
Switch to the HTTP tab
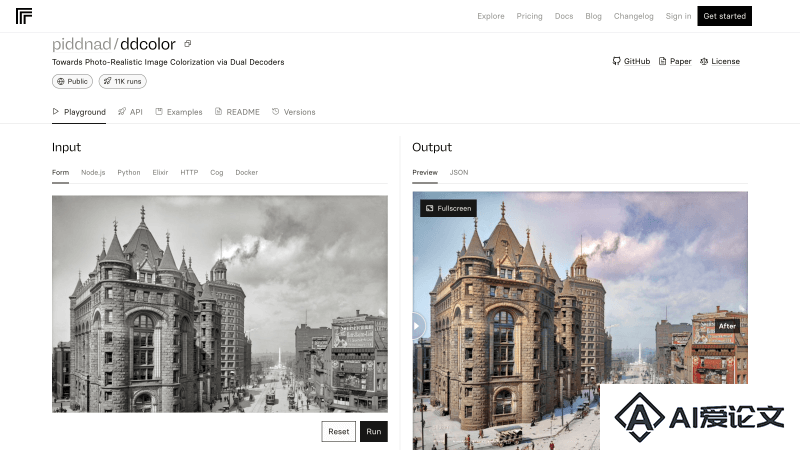click(189, 172)
